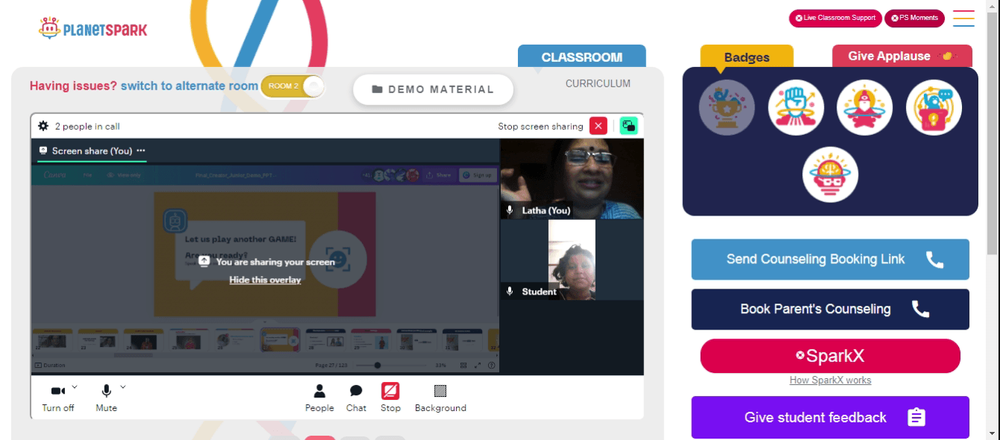Click the microphone icon beside Latha

510,210
